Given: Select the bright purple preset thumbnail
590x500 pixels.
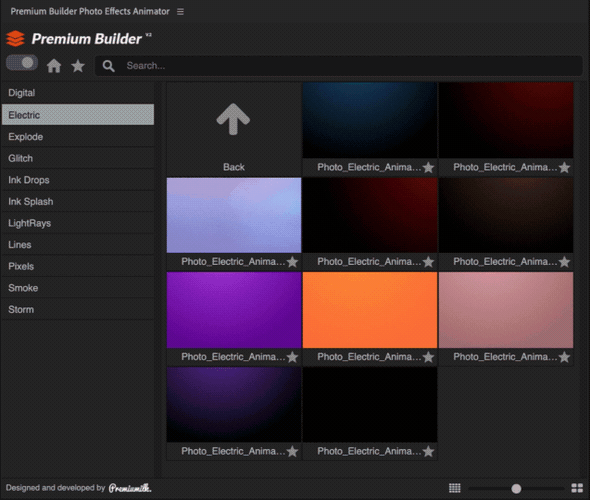Looking at the screenshot, I should [x=234, y=310].
